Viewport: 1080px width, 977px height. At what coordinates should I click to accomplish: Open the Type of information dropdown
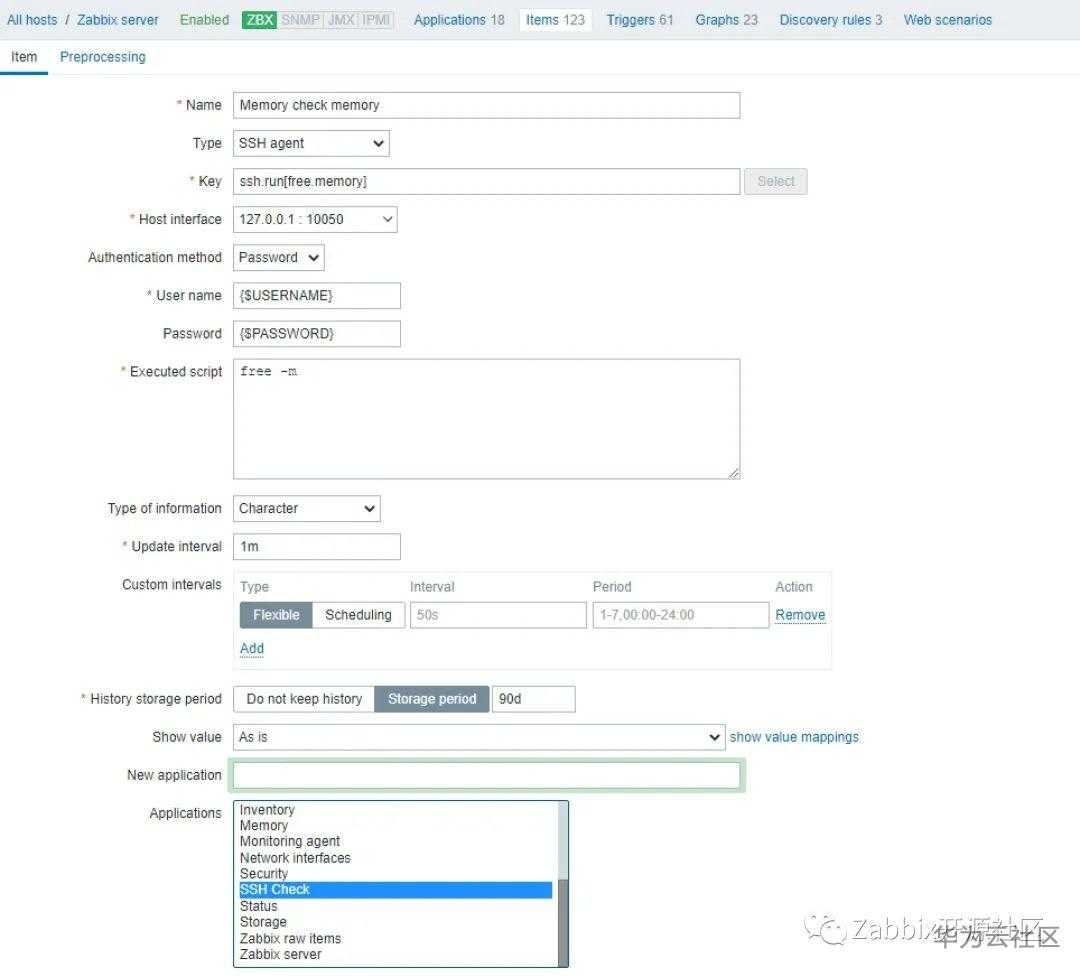pos(307,508)
